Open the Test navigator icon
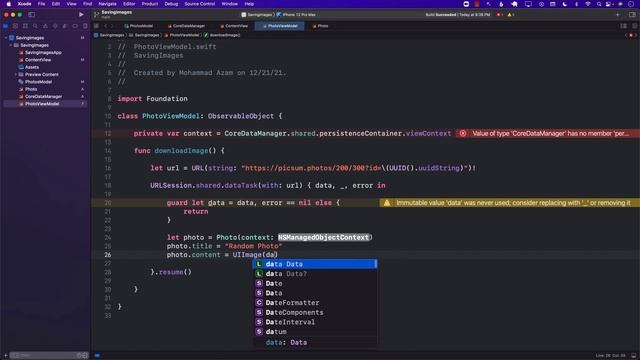Viewport: 640px width, 360px height. coord(55,26)
